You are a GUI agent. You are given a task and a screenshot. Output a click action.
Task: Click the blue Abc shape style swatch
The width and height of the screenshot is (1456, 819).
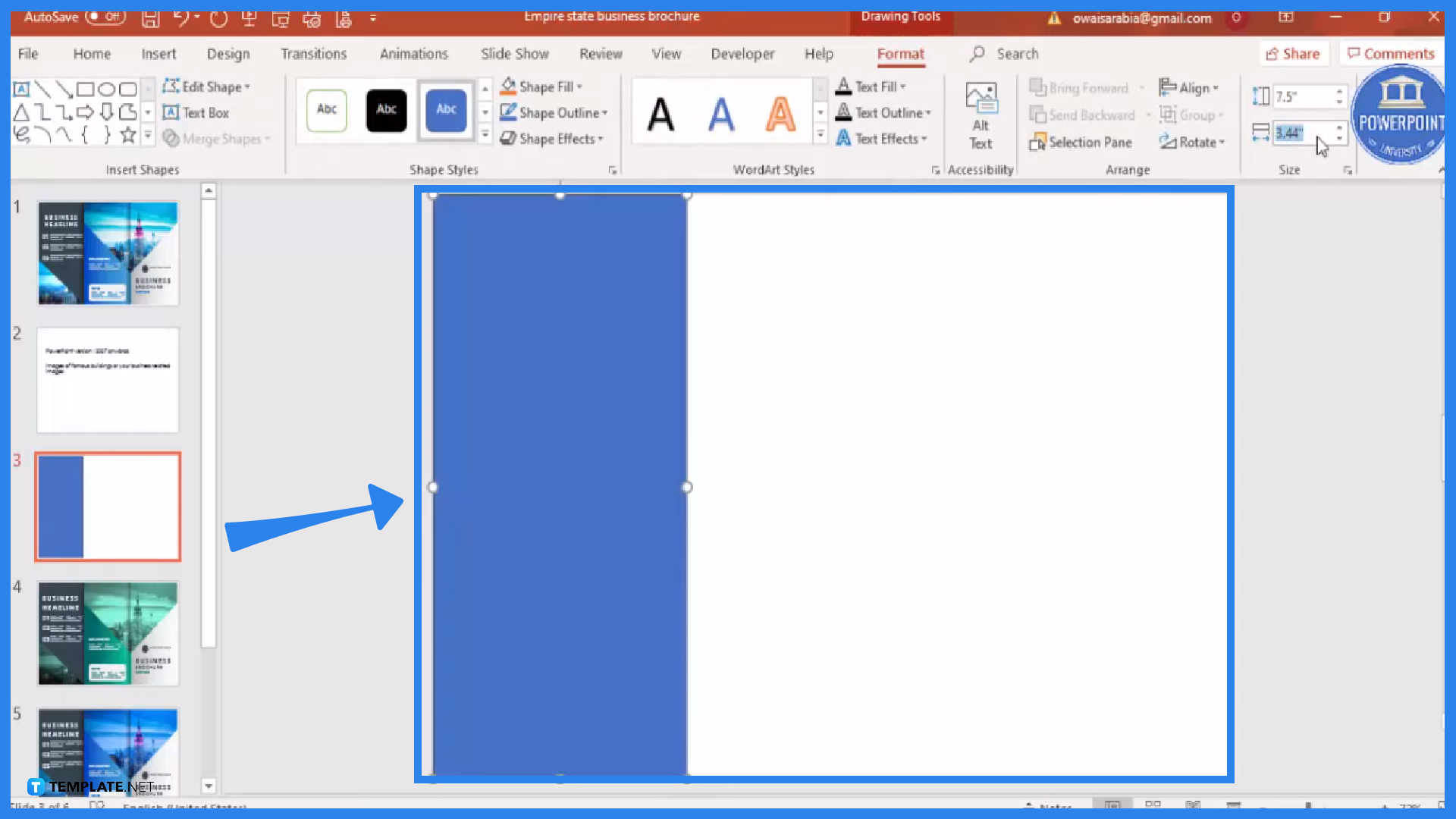[445, 111]
